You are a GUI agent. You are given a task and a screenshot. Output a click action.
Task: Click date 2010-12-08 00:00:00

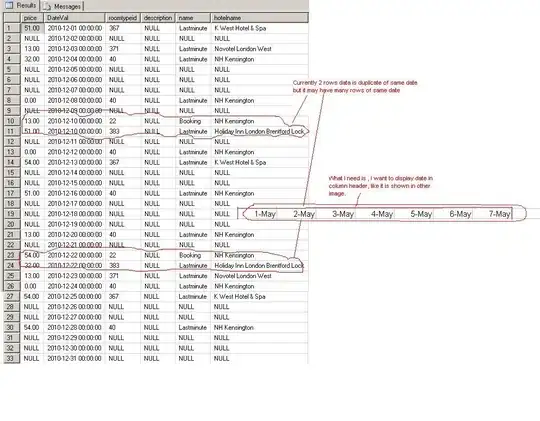pos(75,101)
